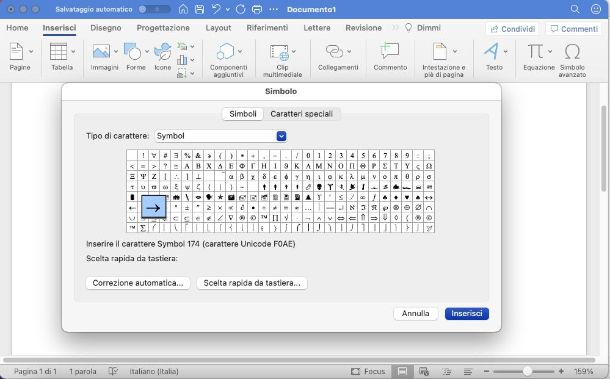Expand the Tabella dropdown arrow
The image size is (610, 379).
(x=73, y=51)
